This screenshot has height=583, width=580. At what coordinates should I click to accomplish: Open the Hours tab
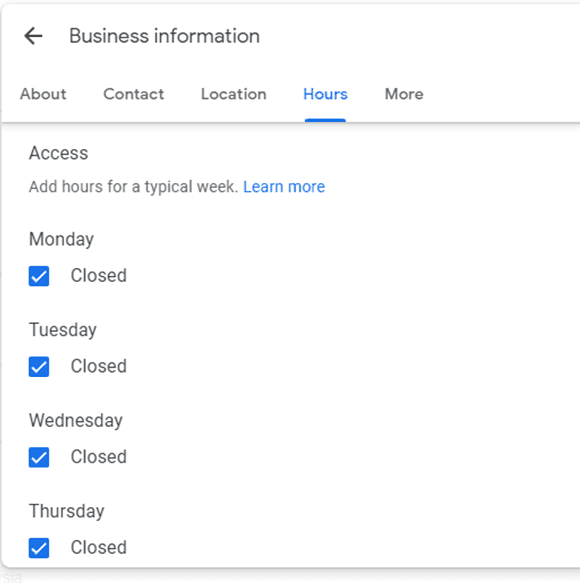(x=325, y=94)
